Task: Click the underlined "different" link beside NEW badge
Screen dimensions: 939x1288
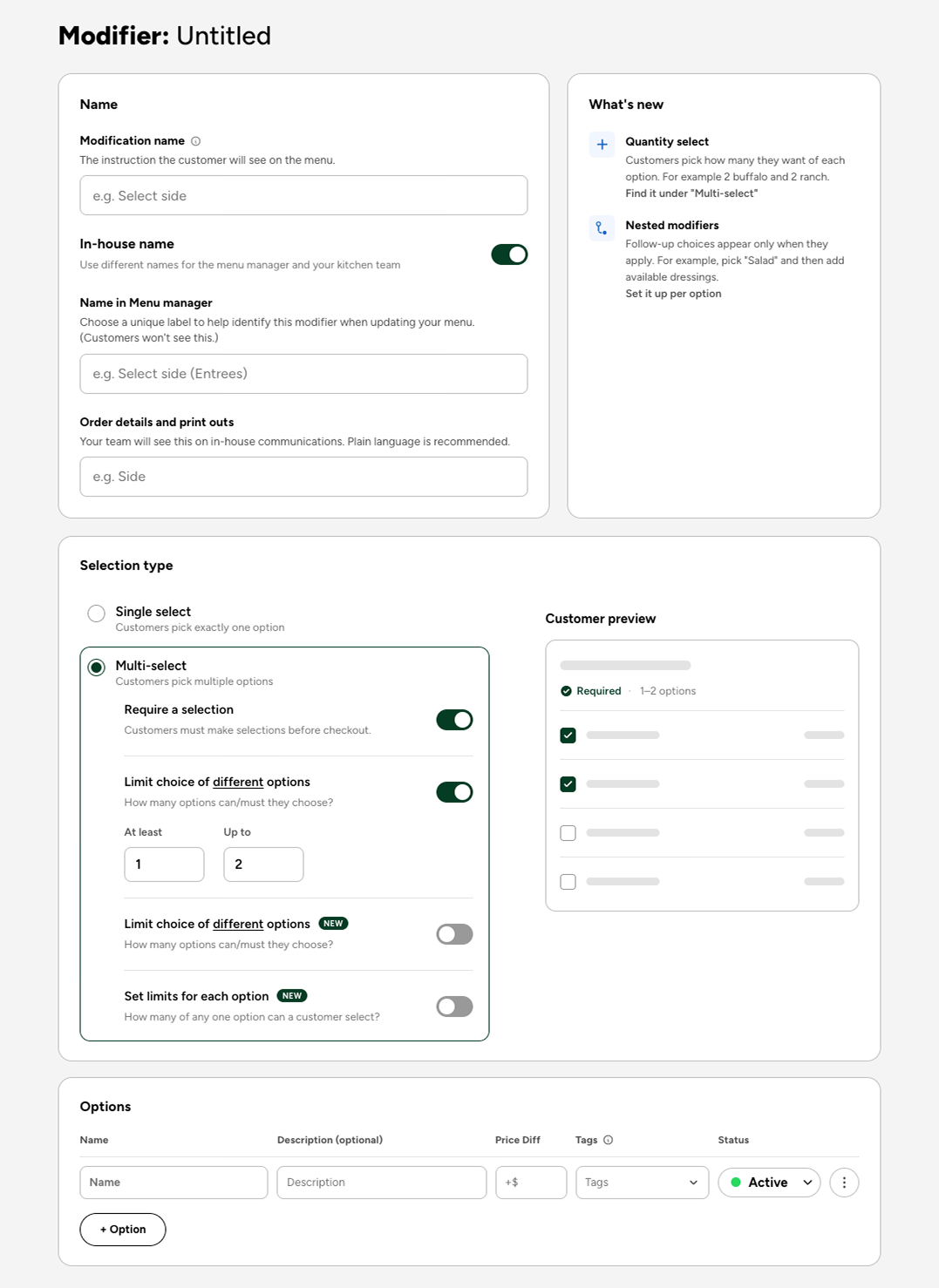Action: 238,924
